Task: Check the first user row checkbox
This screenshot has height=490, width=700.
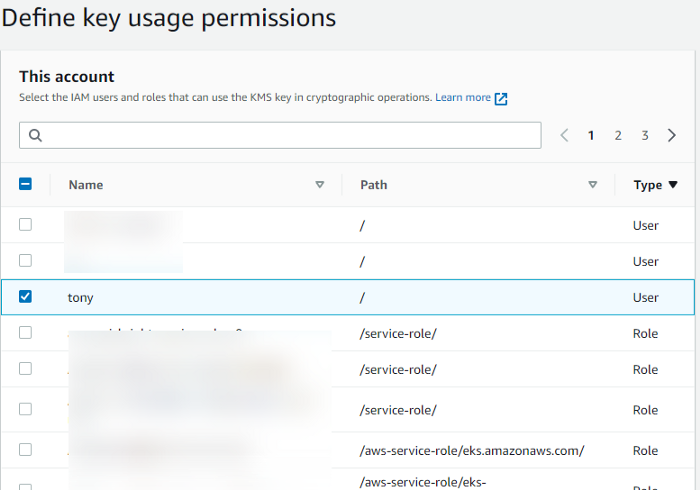Action: coord(26,224)
